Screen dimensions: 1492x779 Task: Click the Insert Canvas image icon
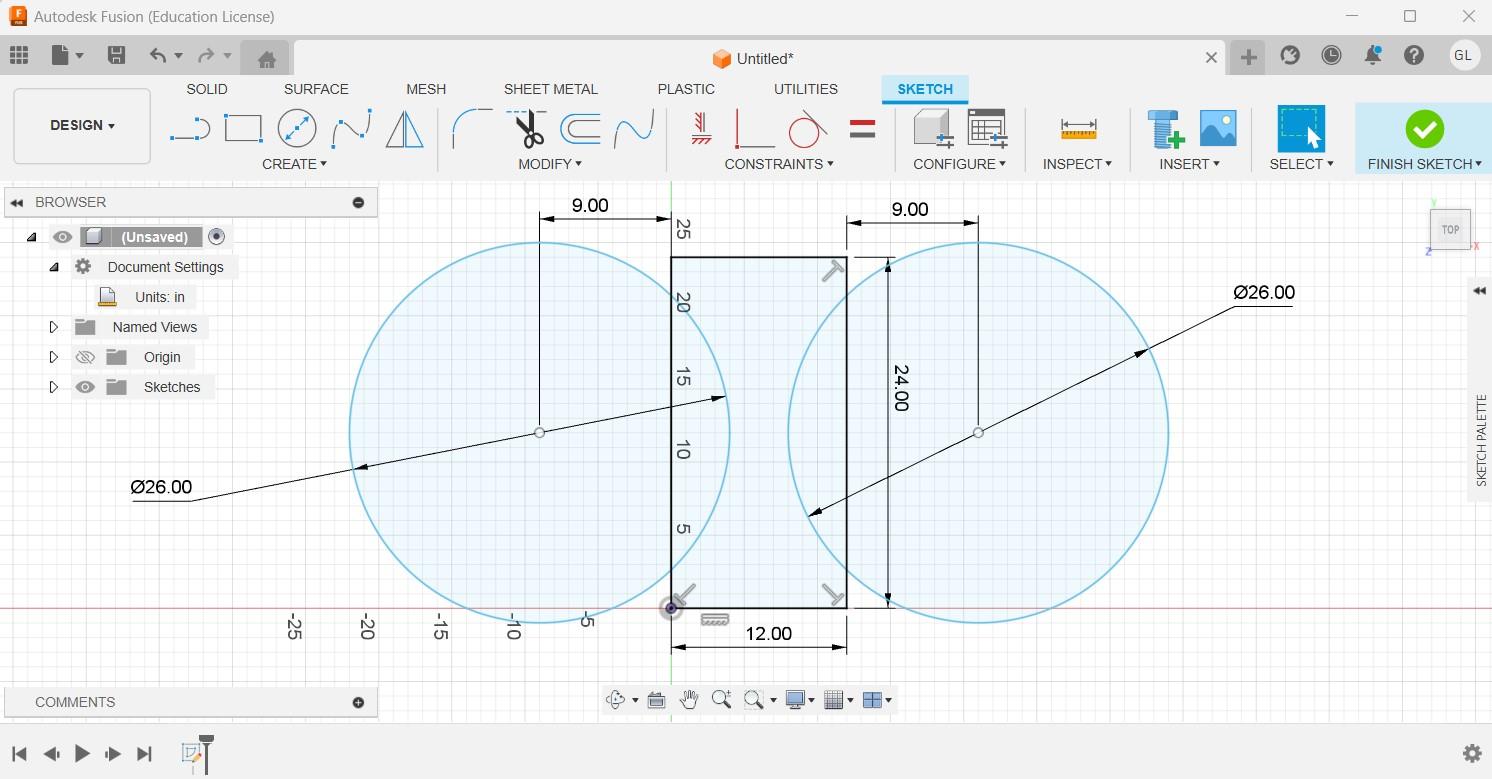pos(1218,129)
